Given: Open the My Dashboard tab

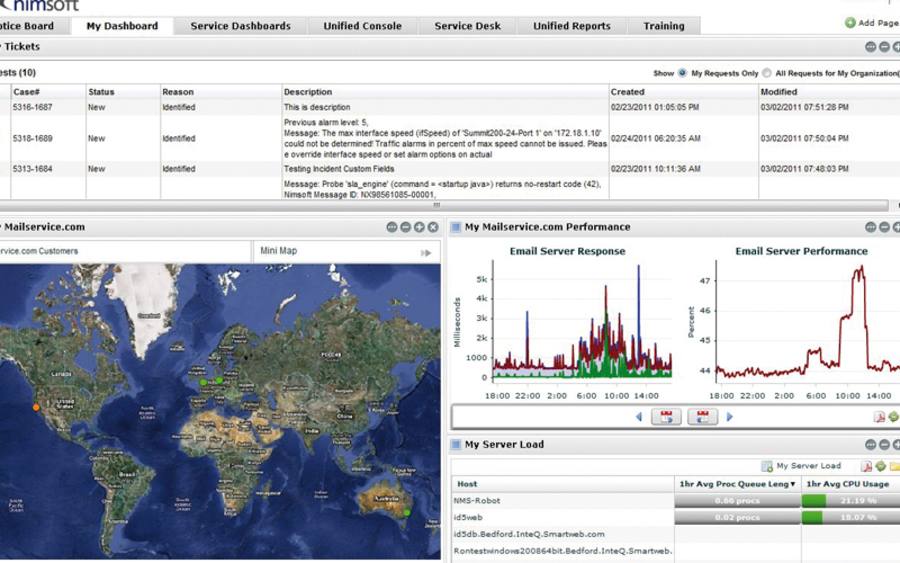Looking at the screenshot, I should coord(122,26).
